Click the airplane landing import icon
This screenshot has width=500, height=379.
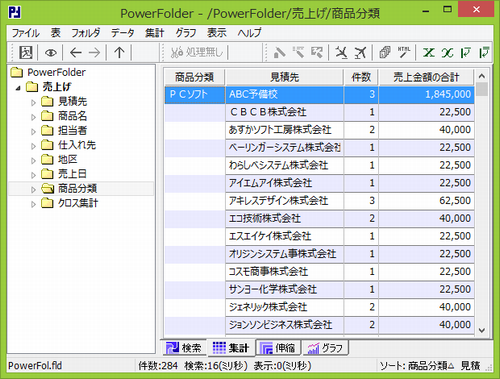[341, 52]
